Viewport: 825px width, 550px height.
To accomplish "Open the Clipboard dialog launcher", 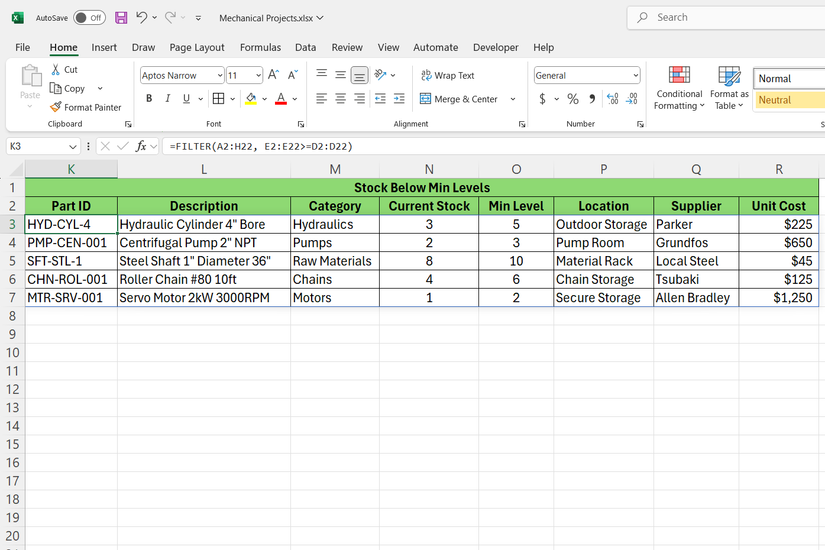I will point(128,124).
